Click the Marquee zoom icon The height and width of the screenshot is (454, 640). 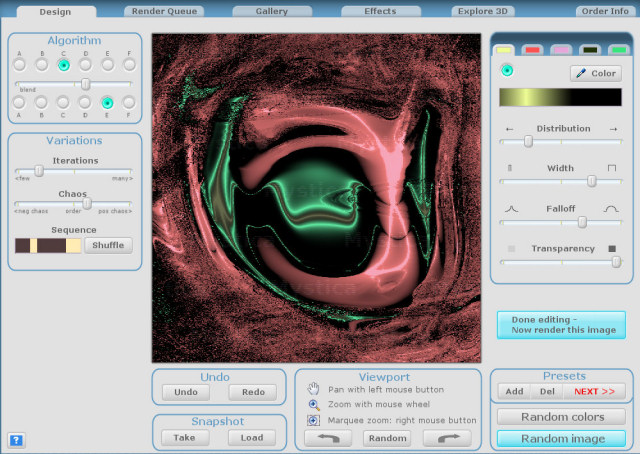(313, 421)
